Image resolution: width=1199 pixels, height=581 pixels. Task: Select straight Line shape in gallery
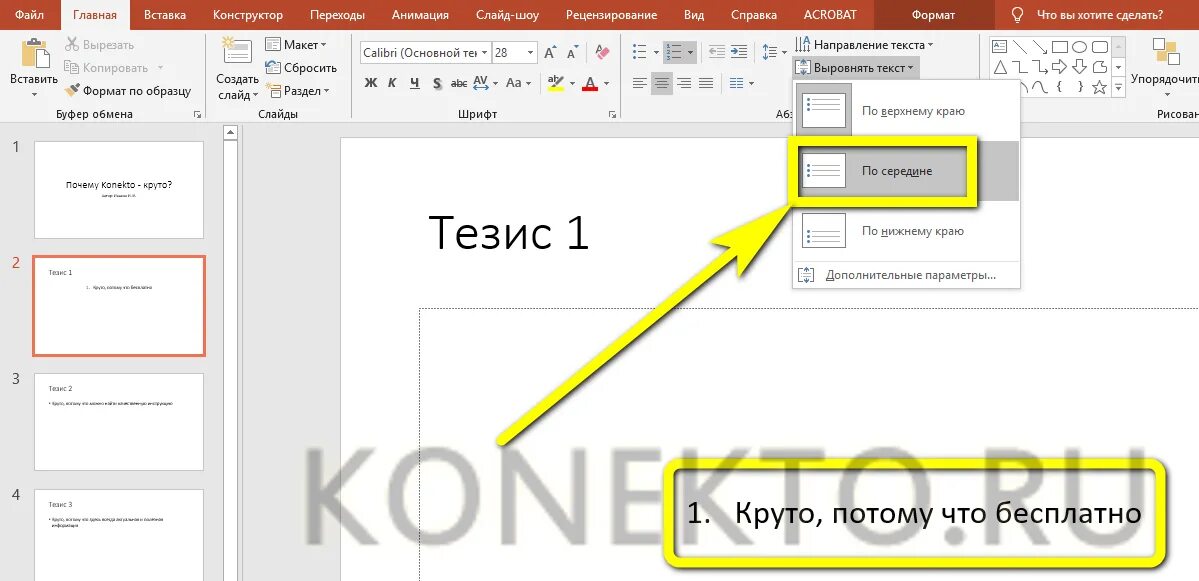[x=1019, y=46]
